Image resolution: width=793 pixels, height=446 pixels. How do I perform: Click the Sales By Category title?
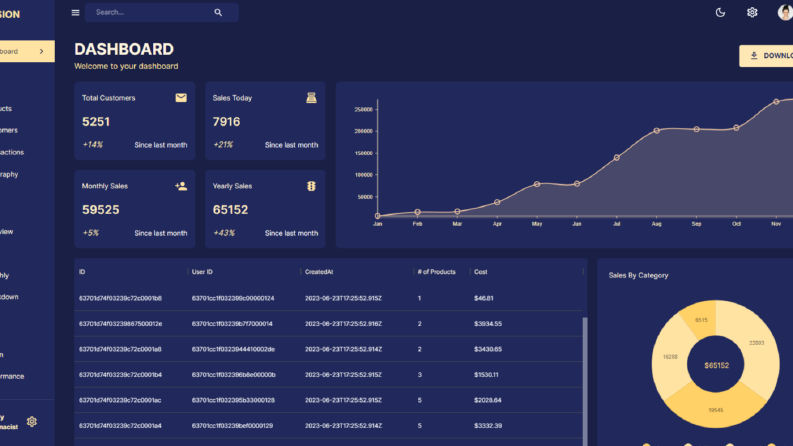coord(638,276)
